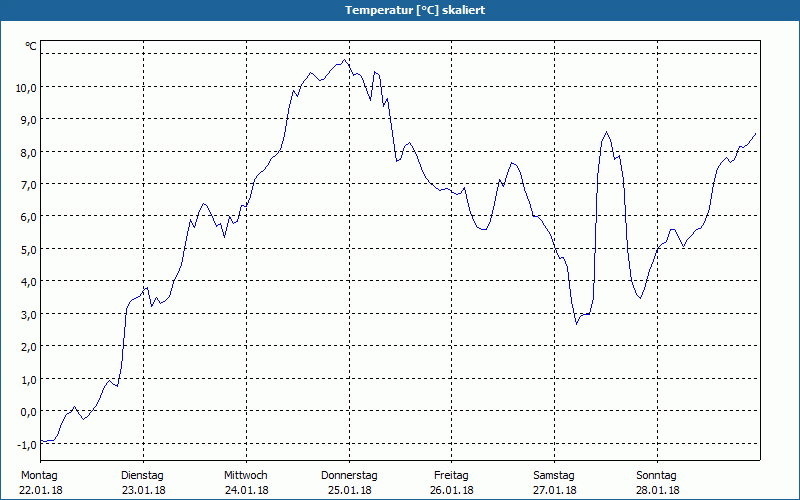Screen dimensions: 800x500
Task: Select the date 22.01.18
Action: (x=41, y=490)
